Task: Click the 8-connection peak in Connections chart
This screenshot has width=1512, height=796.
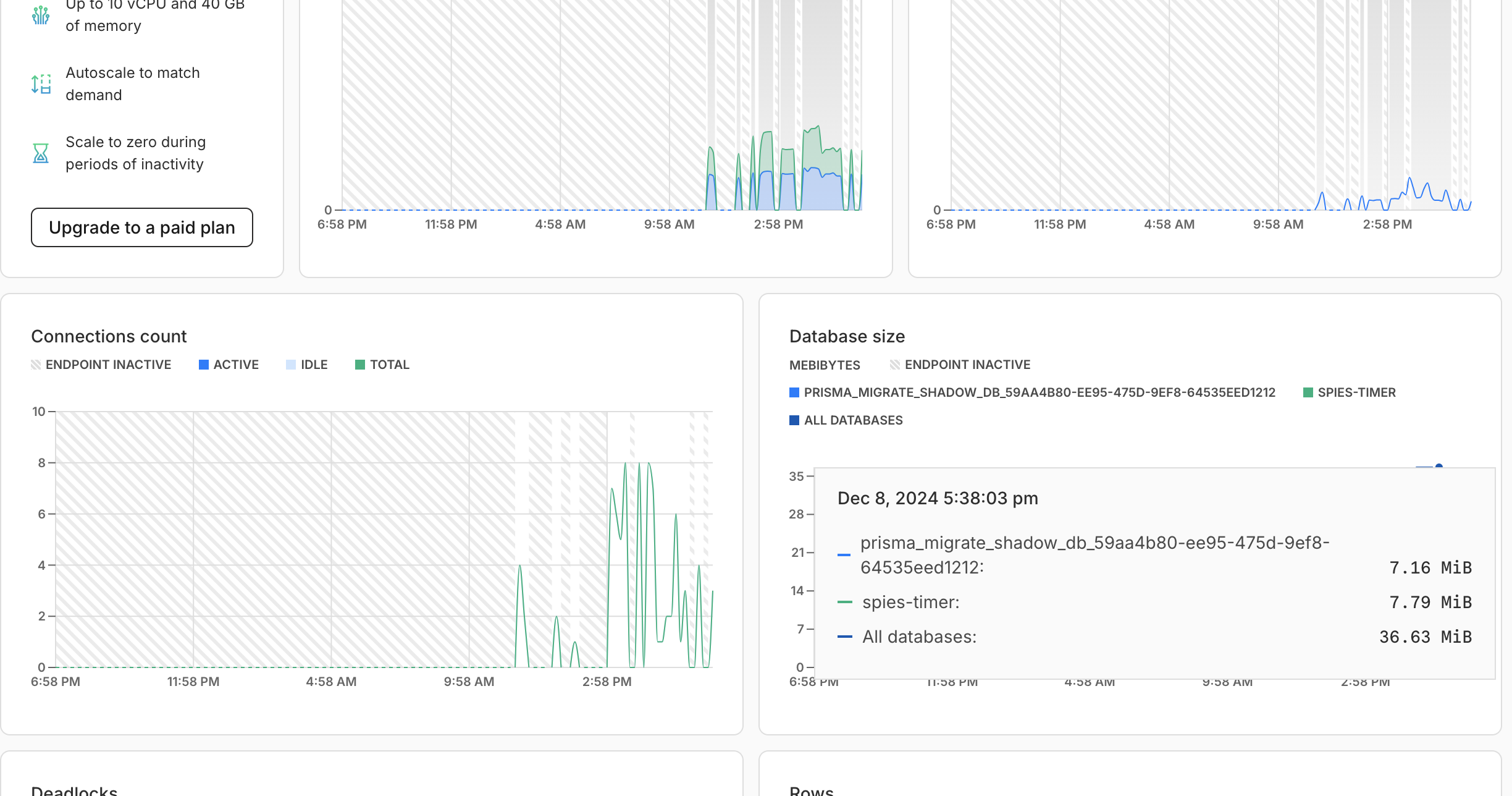Action: pyautogui.click(x=625, y=464)
